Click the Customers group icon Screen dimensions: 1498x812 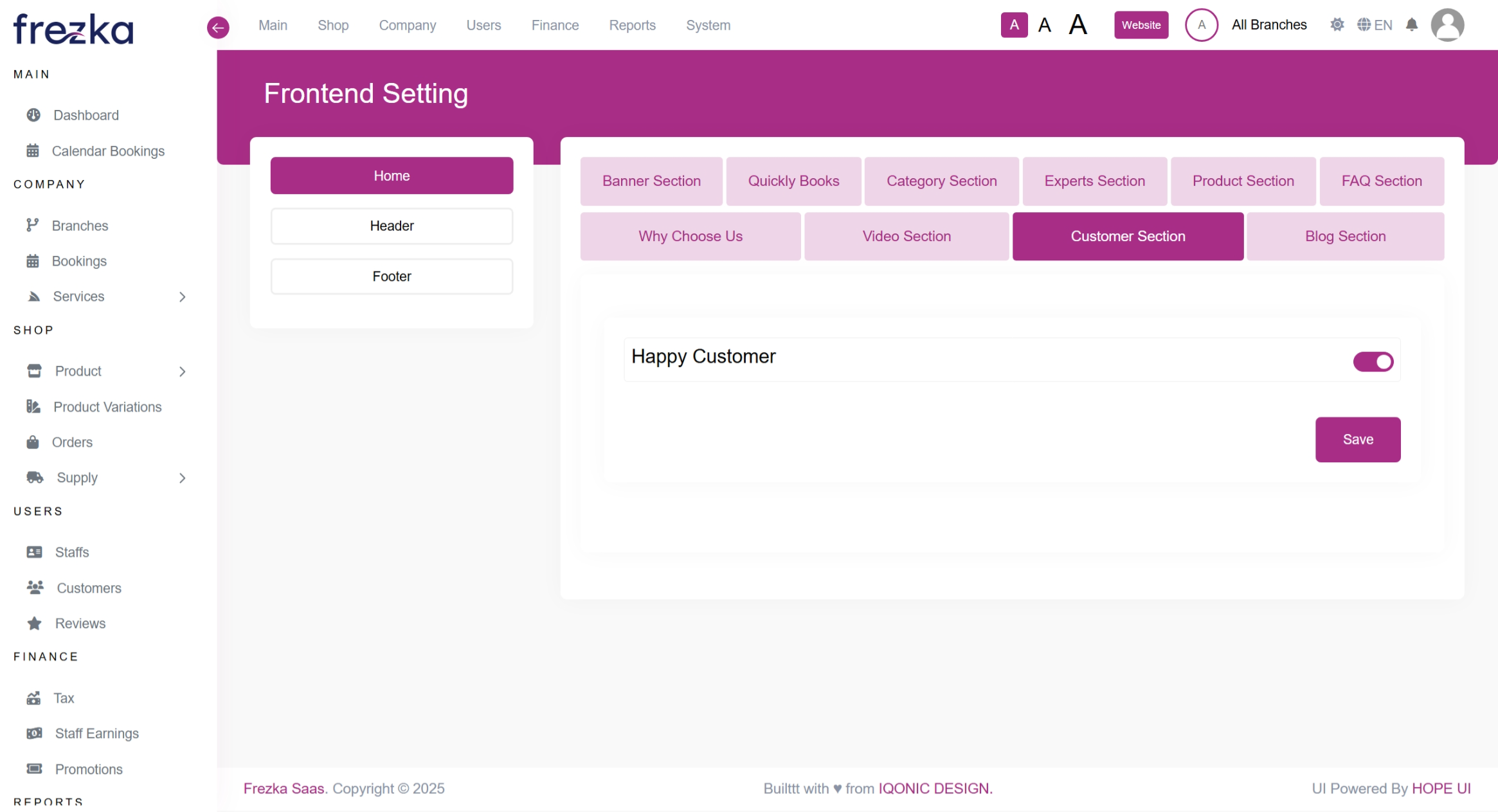(35, 588)
